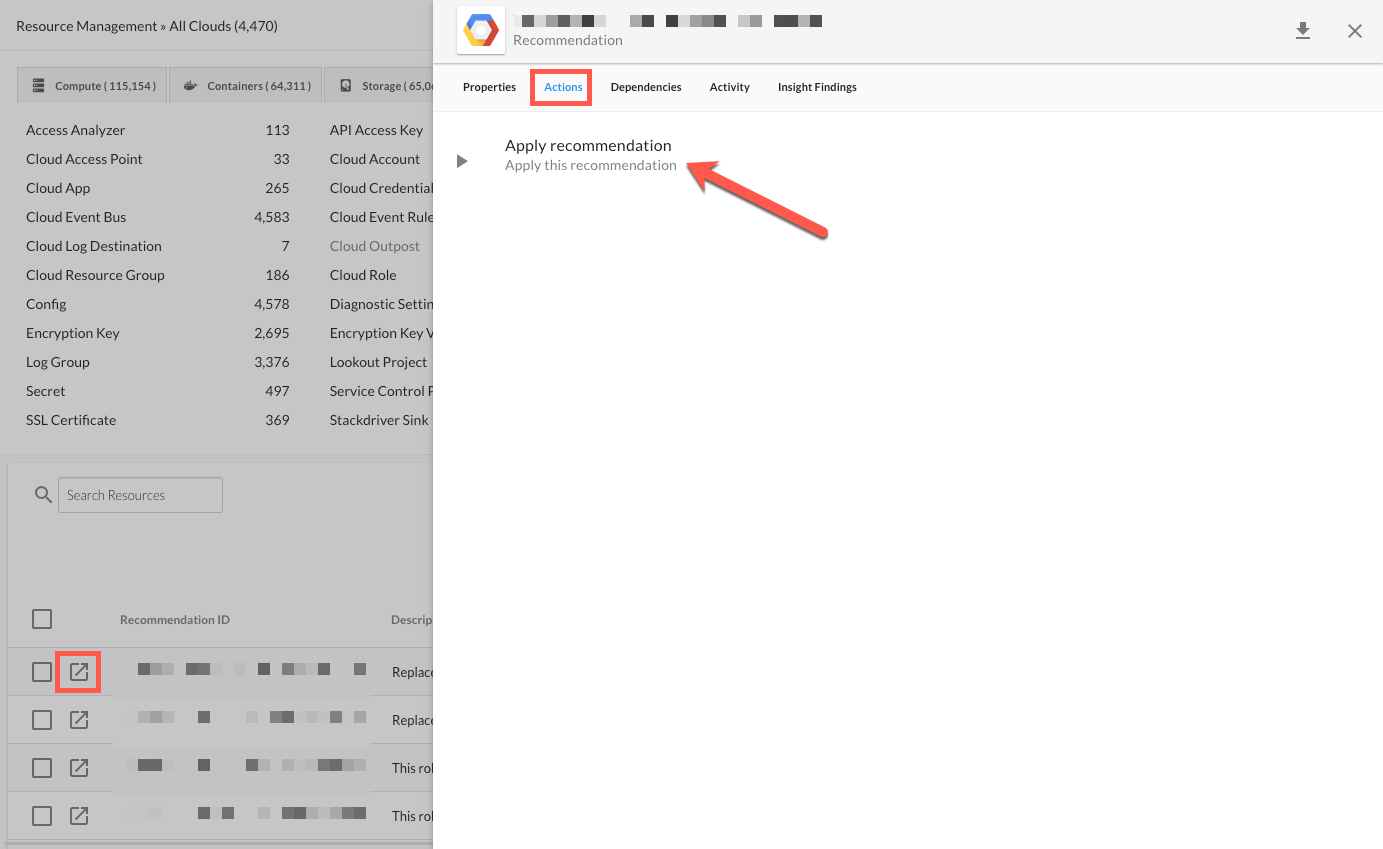Screen dimensions: 1383x849
Task: Open the API Access Key resource type
Action: click(377, 130)
